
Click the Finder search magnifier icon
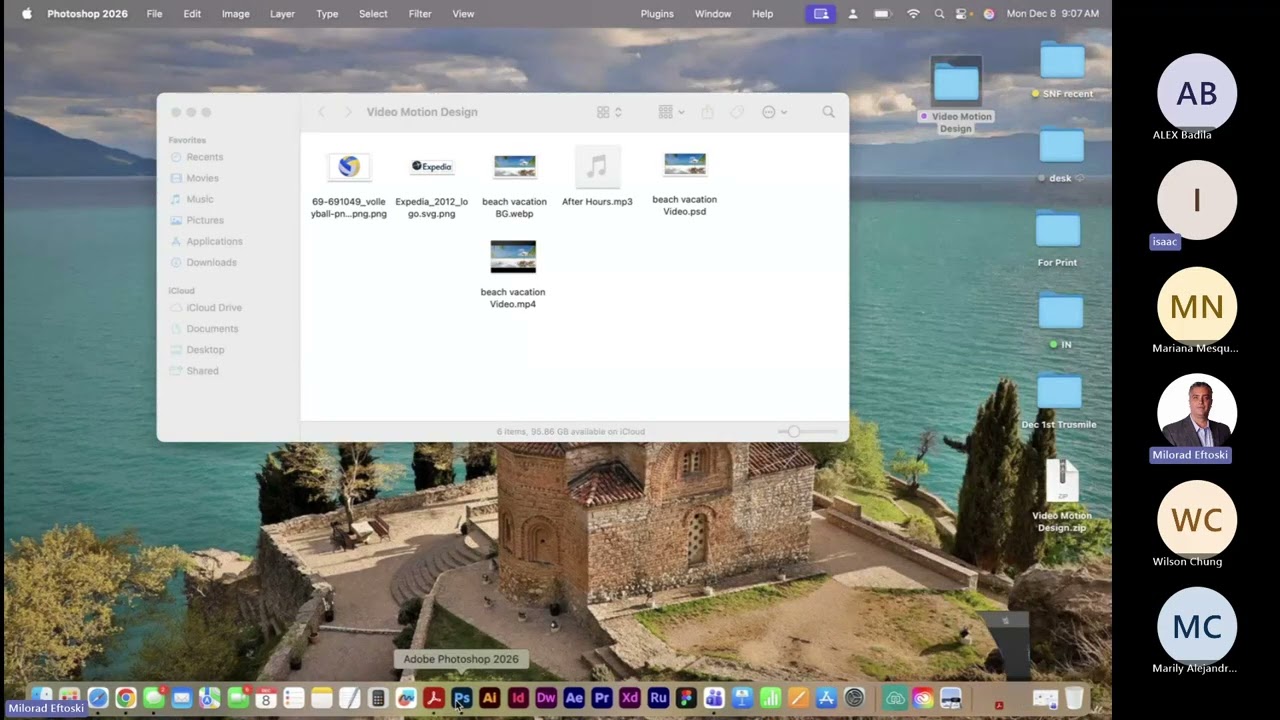coord(828,112)
